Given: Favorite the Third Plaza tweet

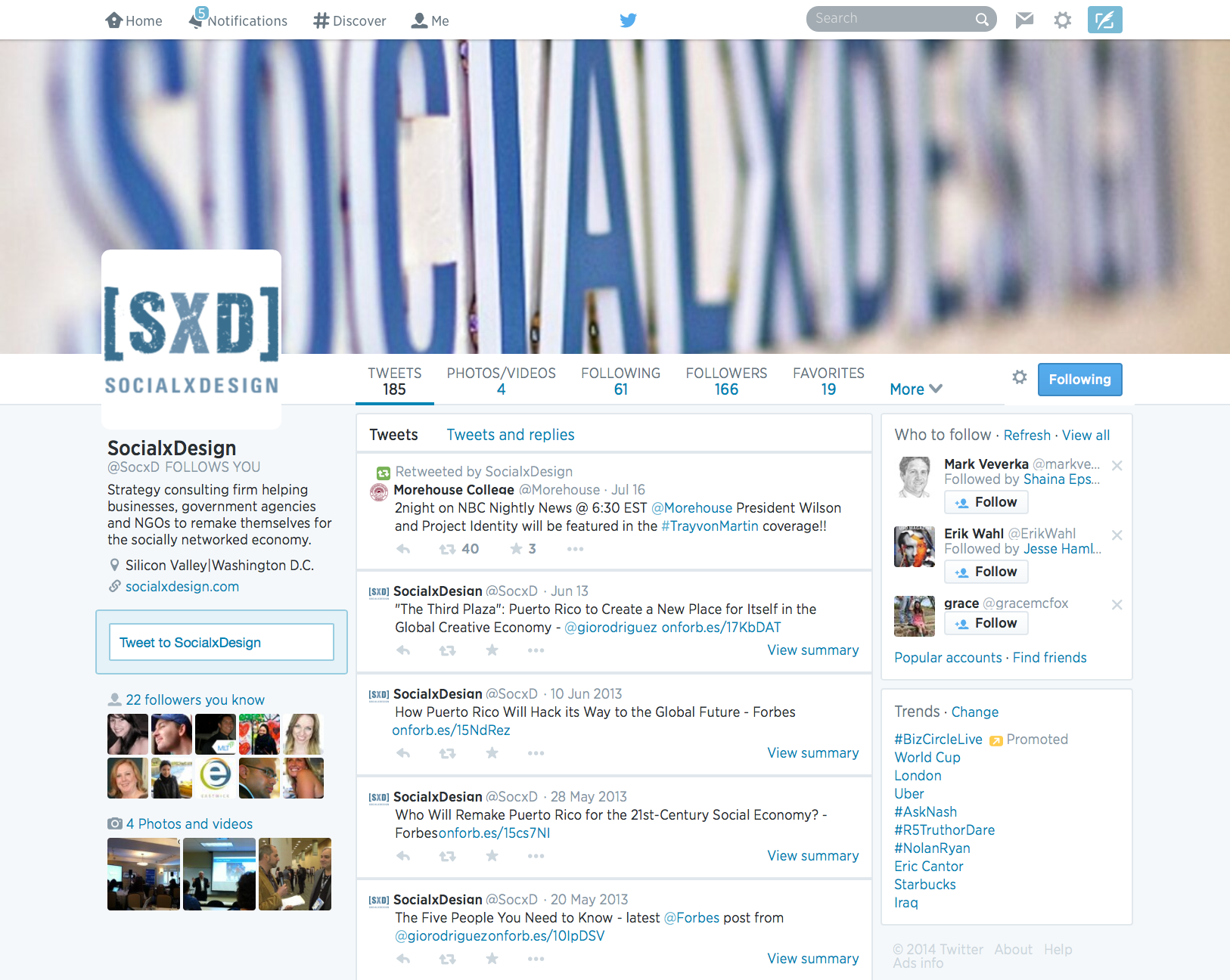Looking at the screenshot, I should click(492, 650).
